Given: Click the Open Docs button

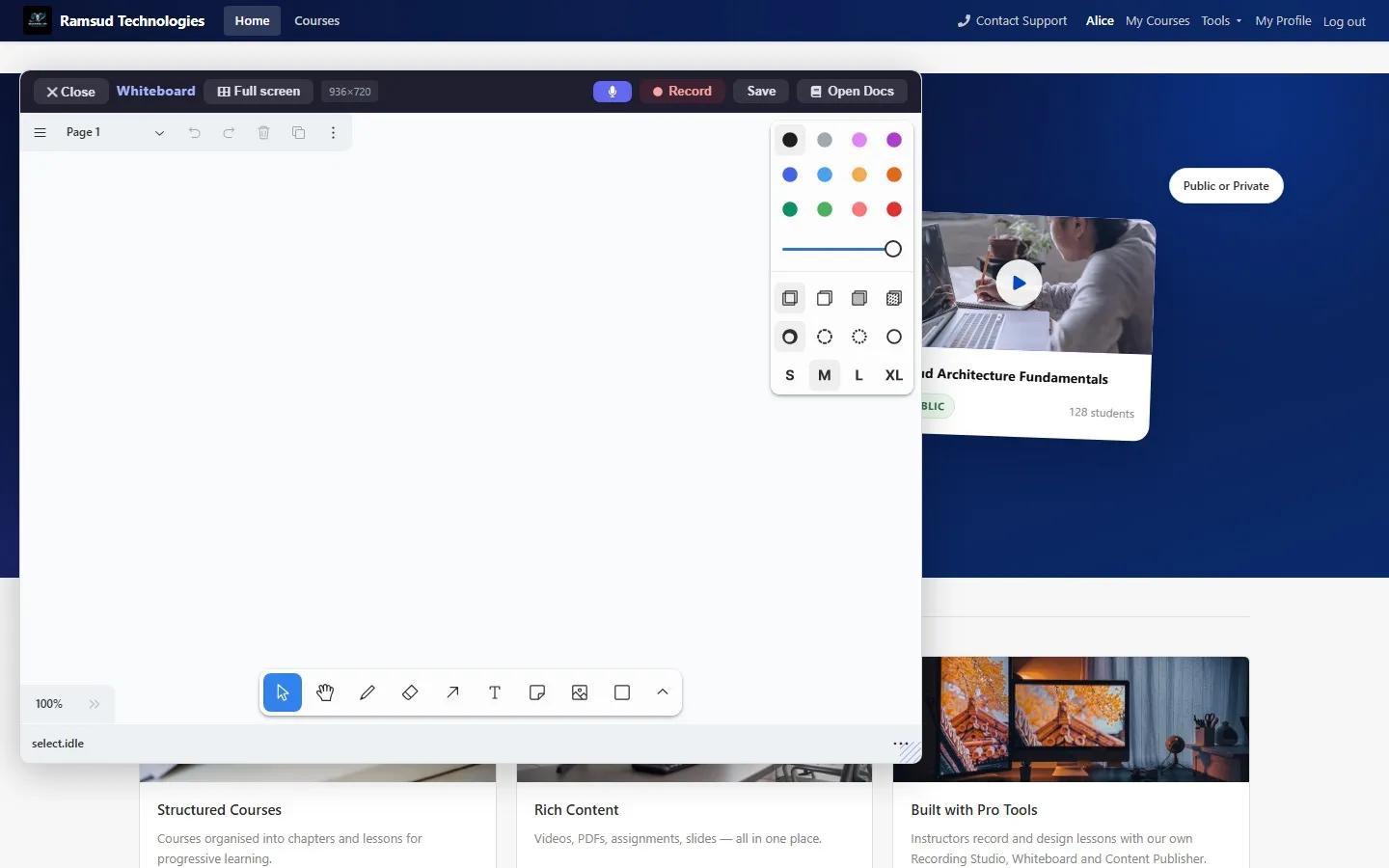Looking at the screenshot, I should point(852,92).
